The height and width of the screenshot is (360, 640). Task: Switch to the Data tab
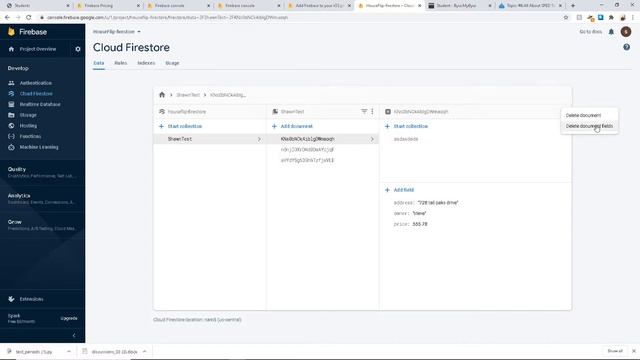coord(99,63)
